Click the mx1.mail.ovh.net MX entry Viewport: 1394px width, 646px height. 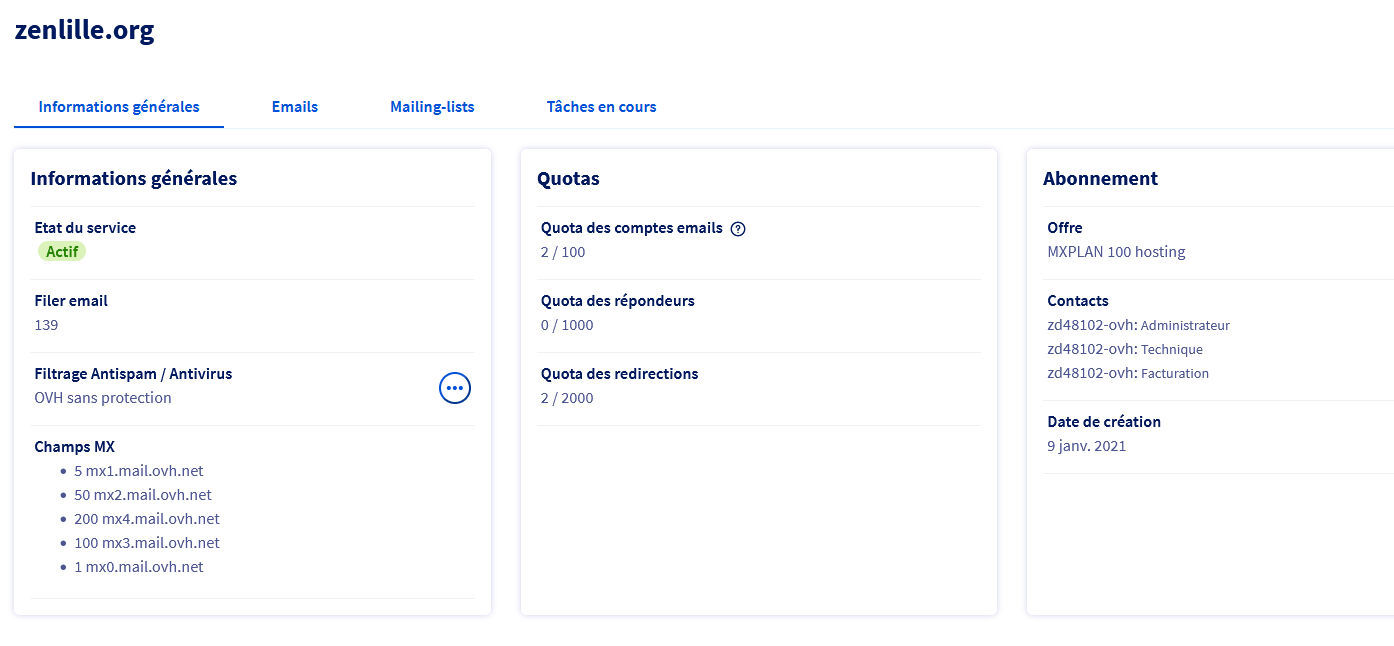coord(138,471)
